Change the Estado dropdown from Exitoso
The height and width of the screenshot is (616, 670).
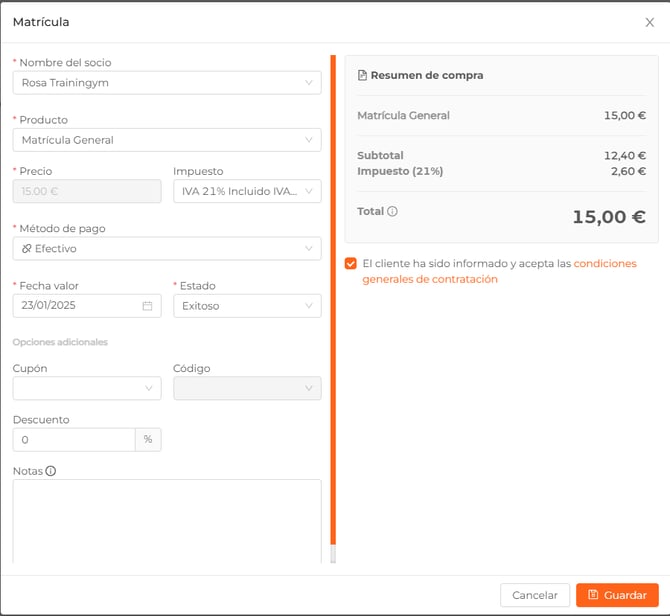247,306
